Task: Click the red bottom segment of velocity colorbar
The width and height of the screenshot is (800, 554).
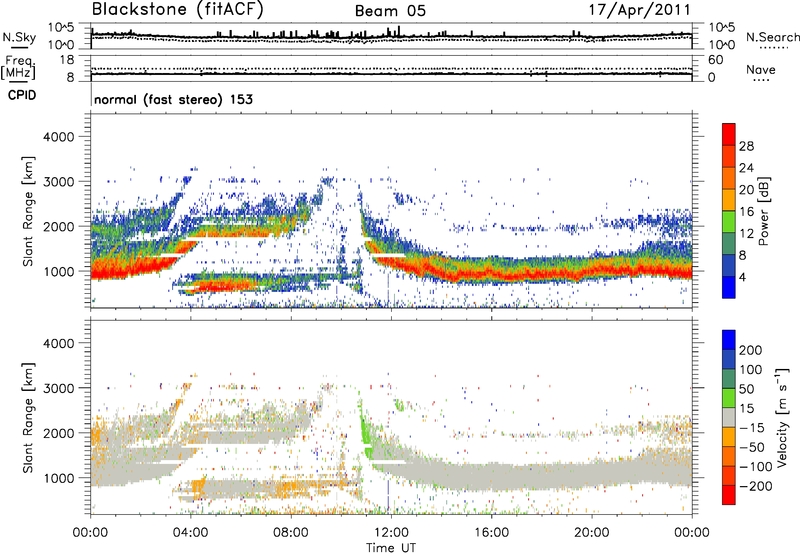Action: (729, 495)
